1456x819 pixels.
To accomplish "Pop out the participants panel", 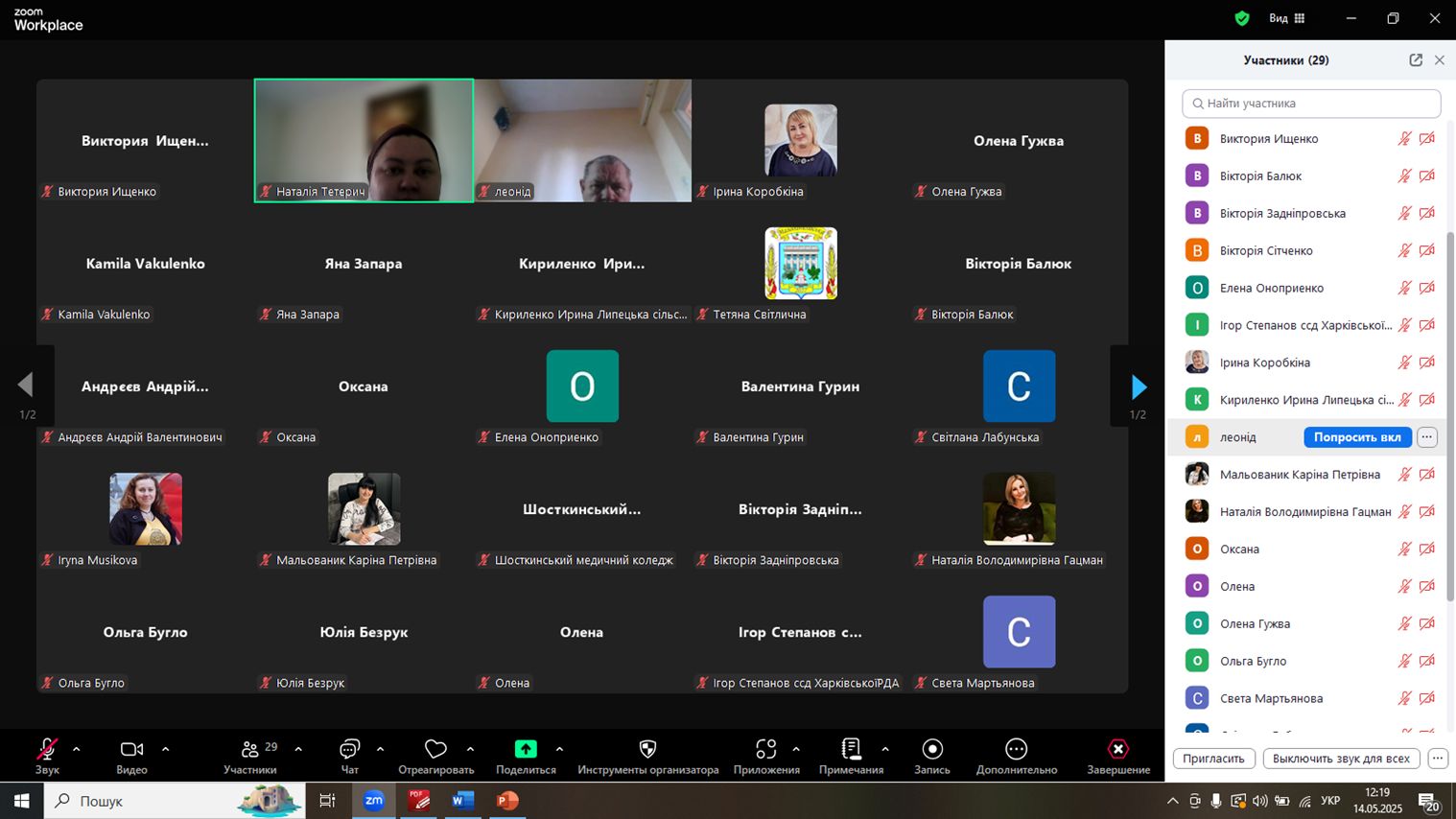I will tap(1416, 59).
